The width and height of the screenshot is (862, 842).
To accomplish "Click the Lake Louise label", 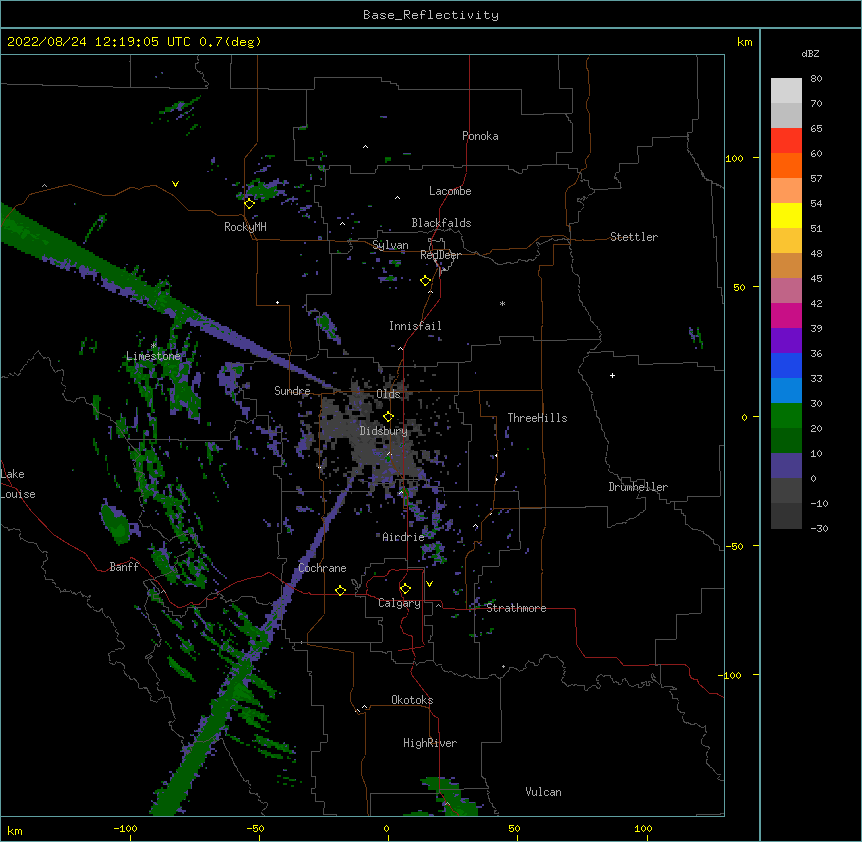I will tap(18, 484).
